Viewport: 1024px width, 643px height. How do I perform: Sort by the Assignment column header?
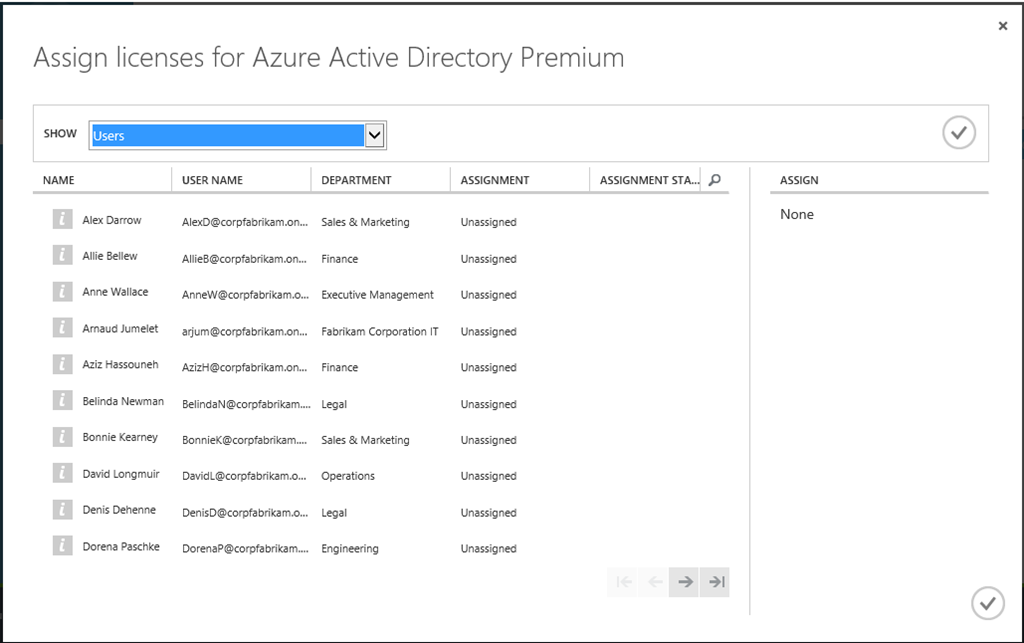pos(494,180)
